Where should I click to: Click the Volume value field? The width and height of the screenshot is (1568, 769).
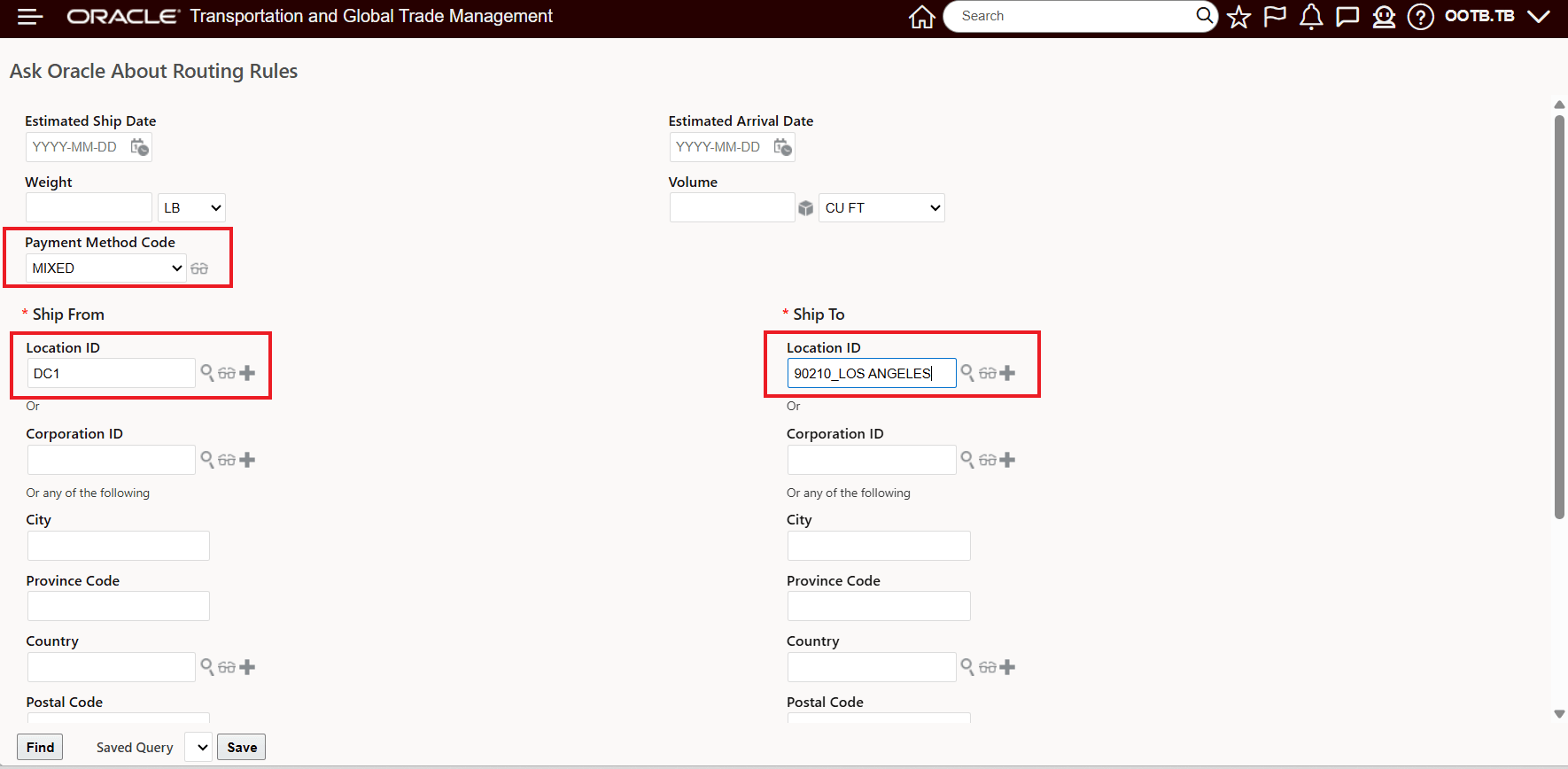(x=732, y=207)
